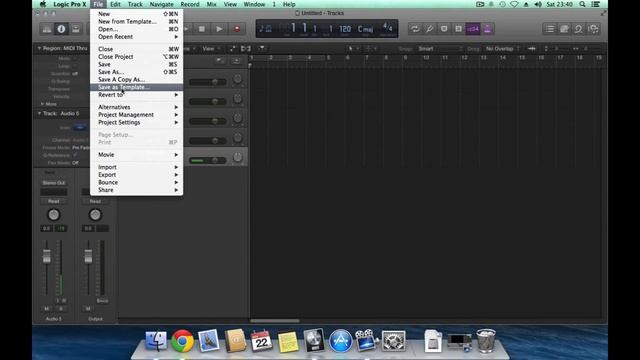Click the LCD display mode icon
Viewport: 640px width, 360px height.
[x=266, y=29]
